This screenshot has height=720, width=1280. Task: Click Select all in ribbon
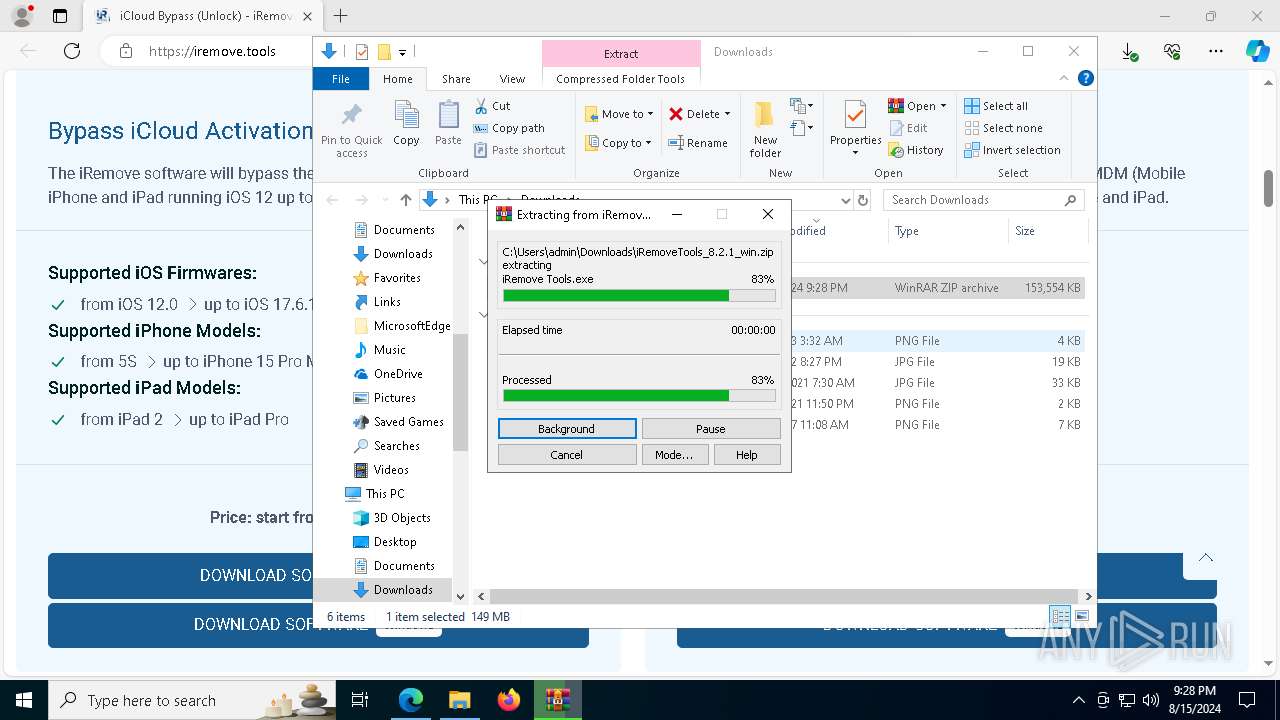pos(995,106)
